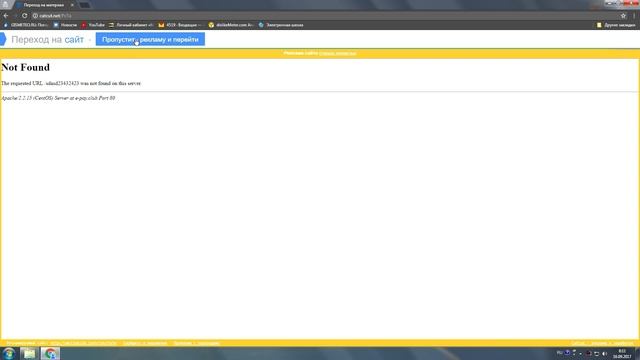Open Windows Explorer from the taskbar
Screen dimensions: 640x360
29,353
